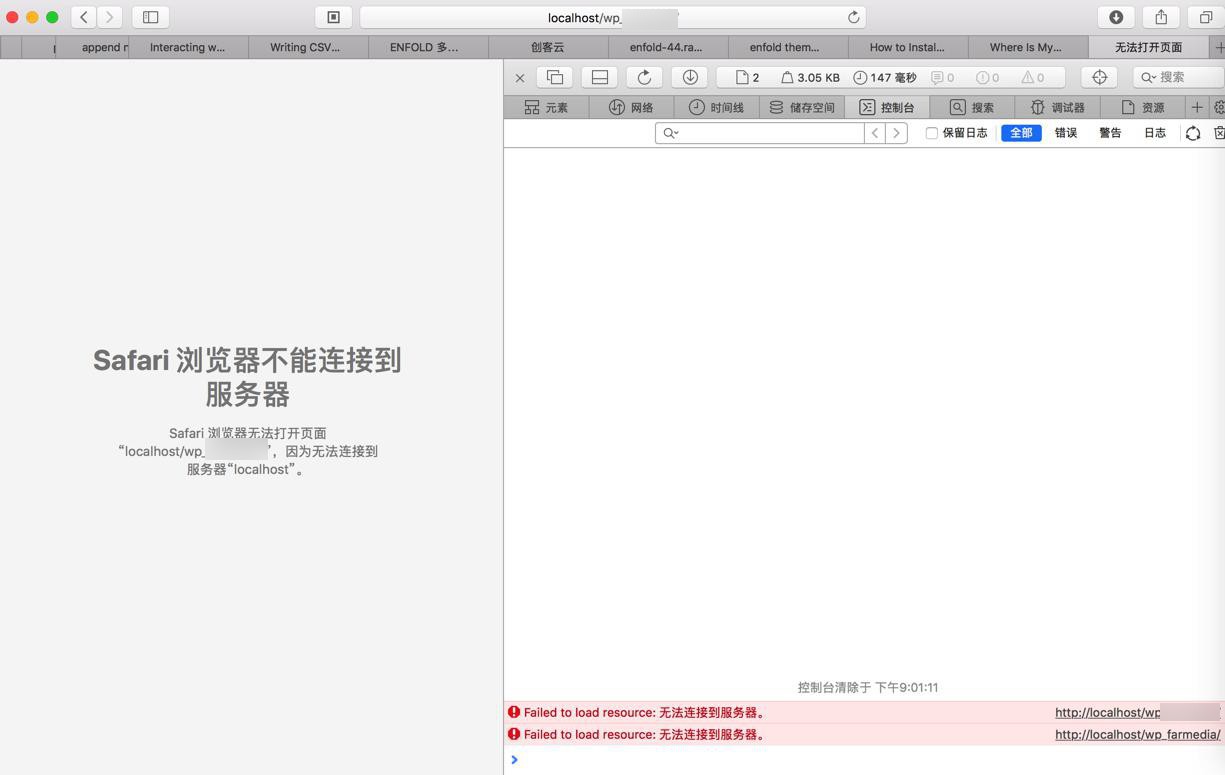Switch to the append tab
1225x775 pixels.
click(x=92, y=47)
